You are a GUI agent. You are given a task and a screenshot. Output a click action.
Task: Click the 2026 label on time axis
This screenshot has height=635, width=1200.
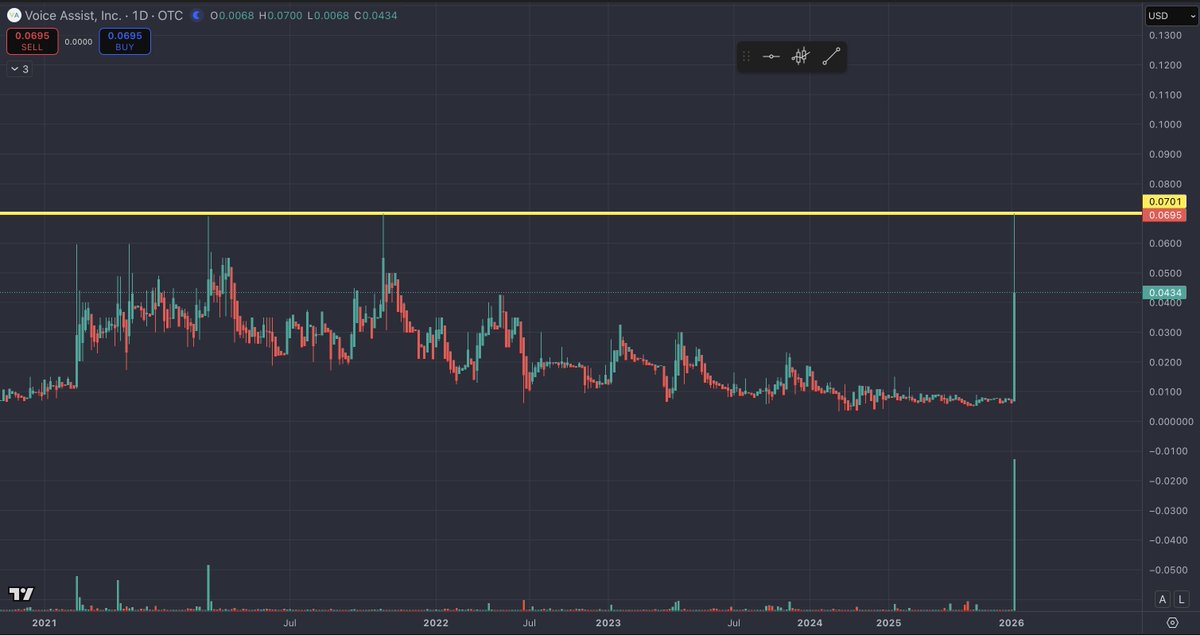coord(1011,623)
